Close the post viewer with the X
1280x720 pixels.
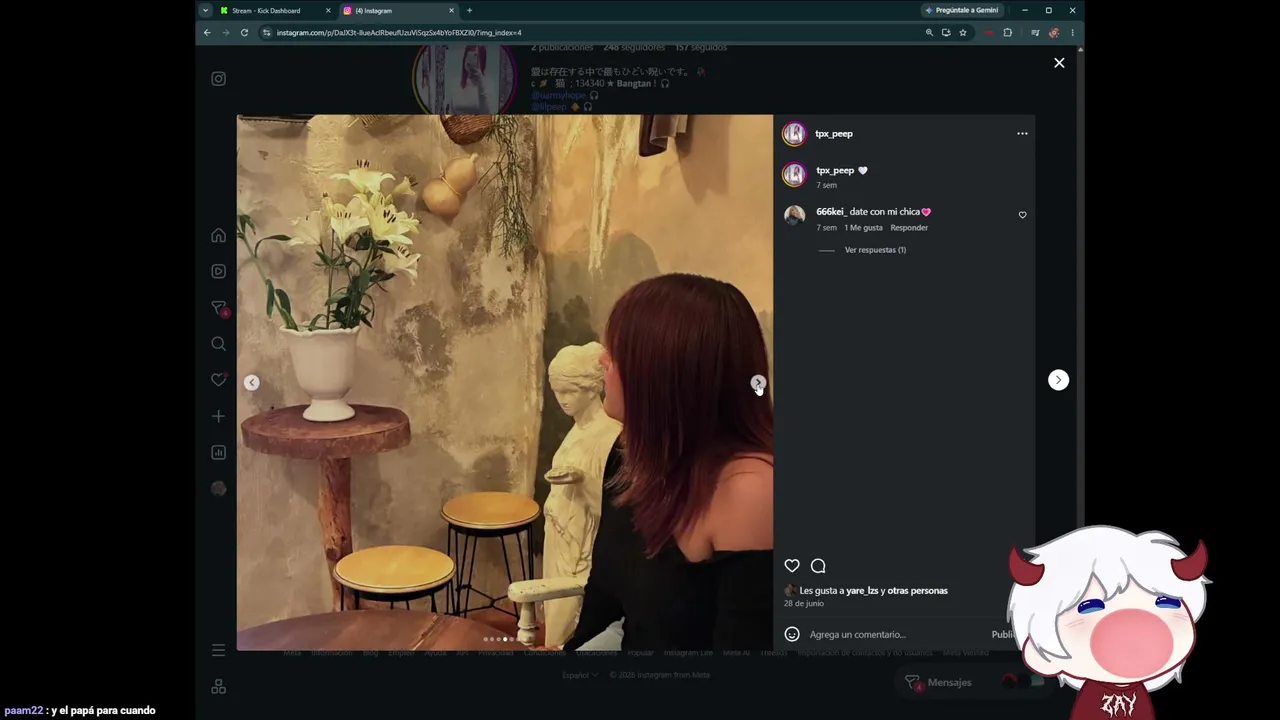[1059, 63]
